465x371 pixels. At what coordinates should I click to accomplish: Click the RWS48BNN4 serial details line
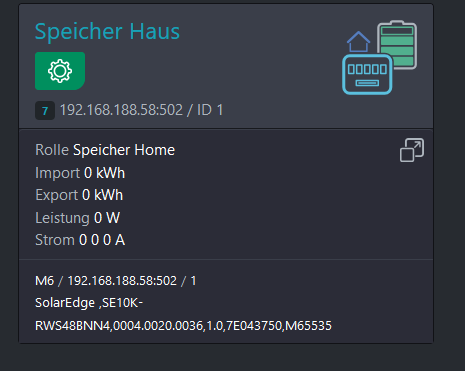[183, 326]
